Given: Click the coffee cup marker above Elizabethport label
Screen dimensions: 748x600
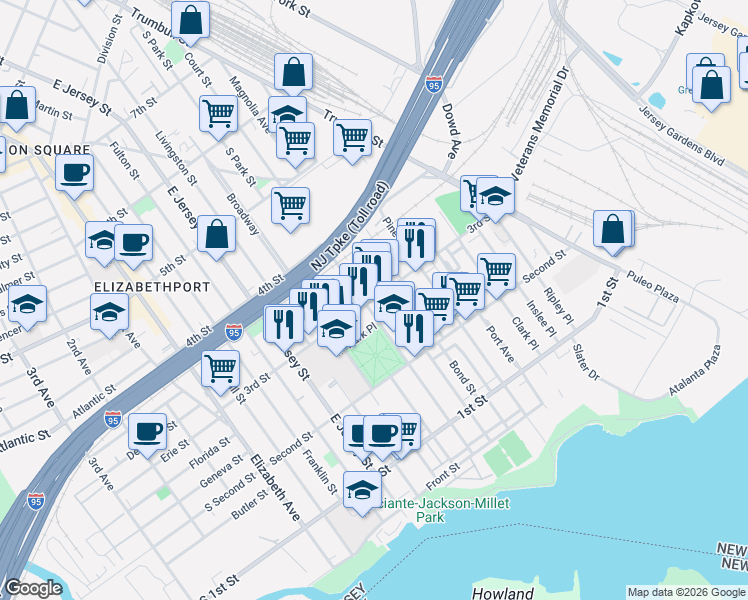Looking at the screenshot, I should click(134, 246).
